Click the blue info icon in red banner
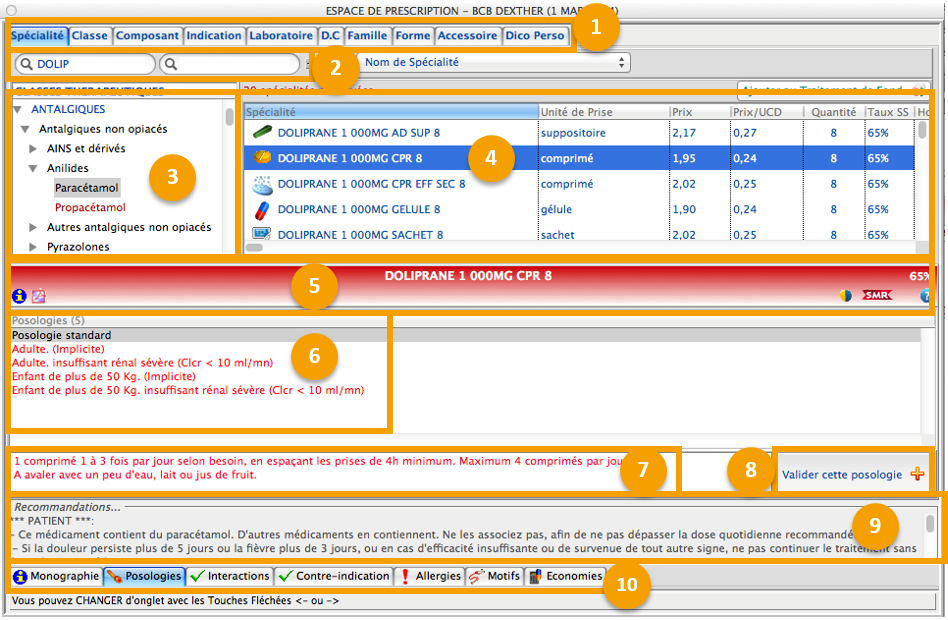 point(18,296)
